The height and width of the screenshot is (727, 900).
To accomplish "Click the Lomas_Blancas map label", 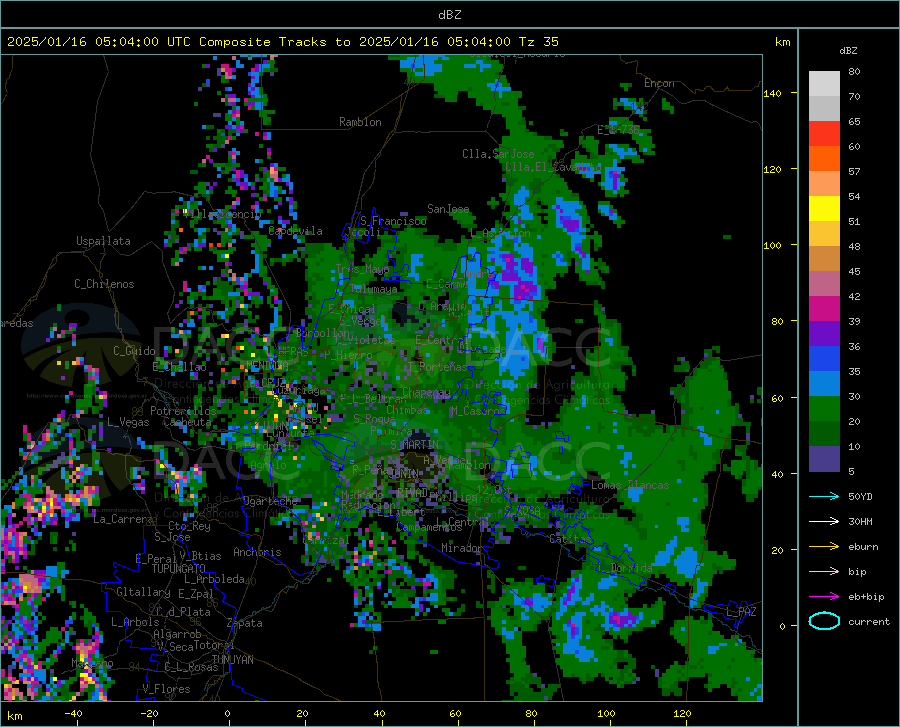I will pos(630,485).
